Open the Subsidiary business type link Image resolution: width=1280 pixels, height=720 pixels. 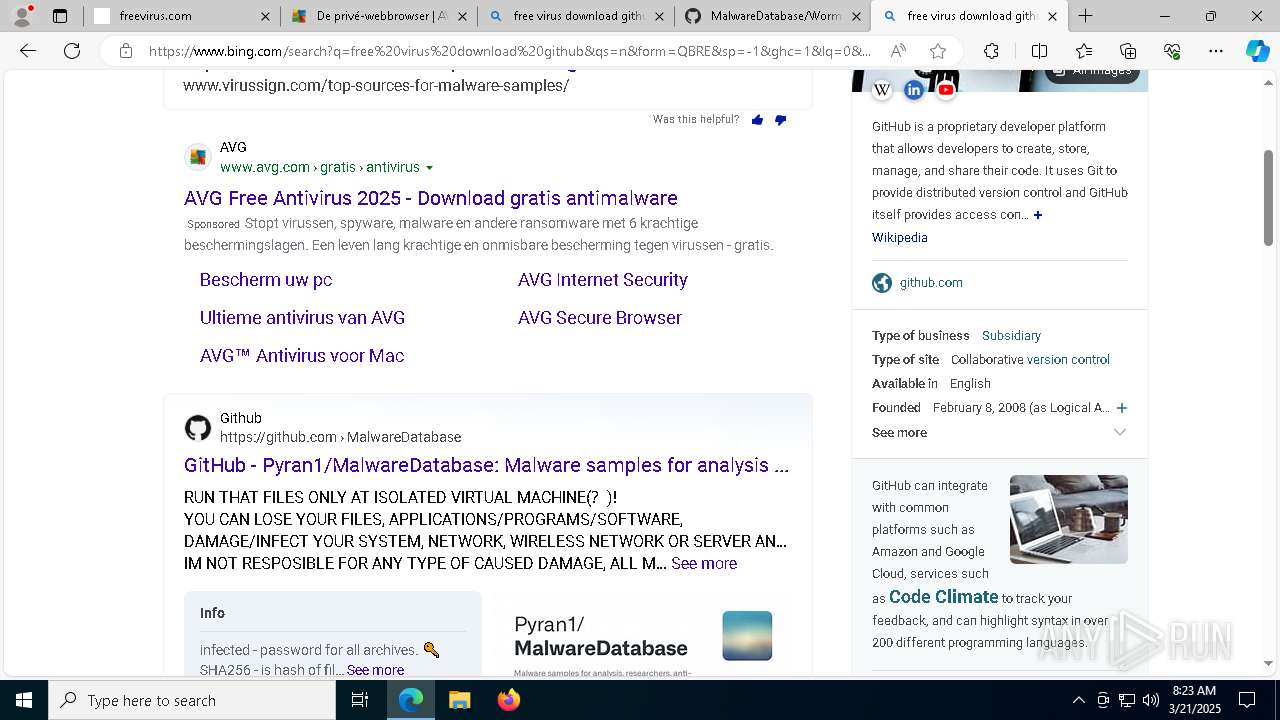1011,336
